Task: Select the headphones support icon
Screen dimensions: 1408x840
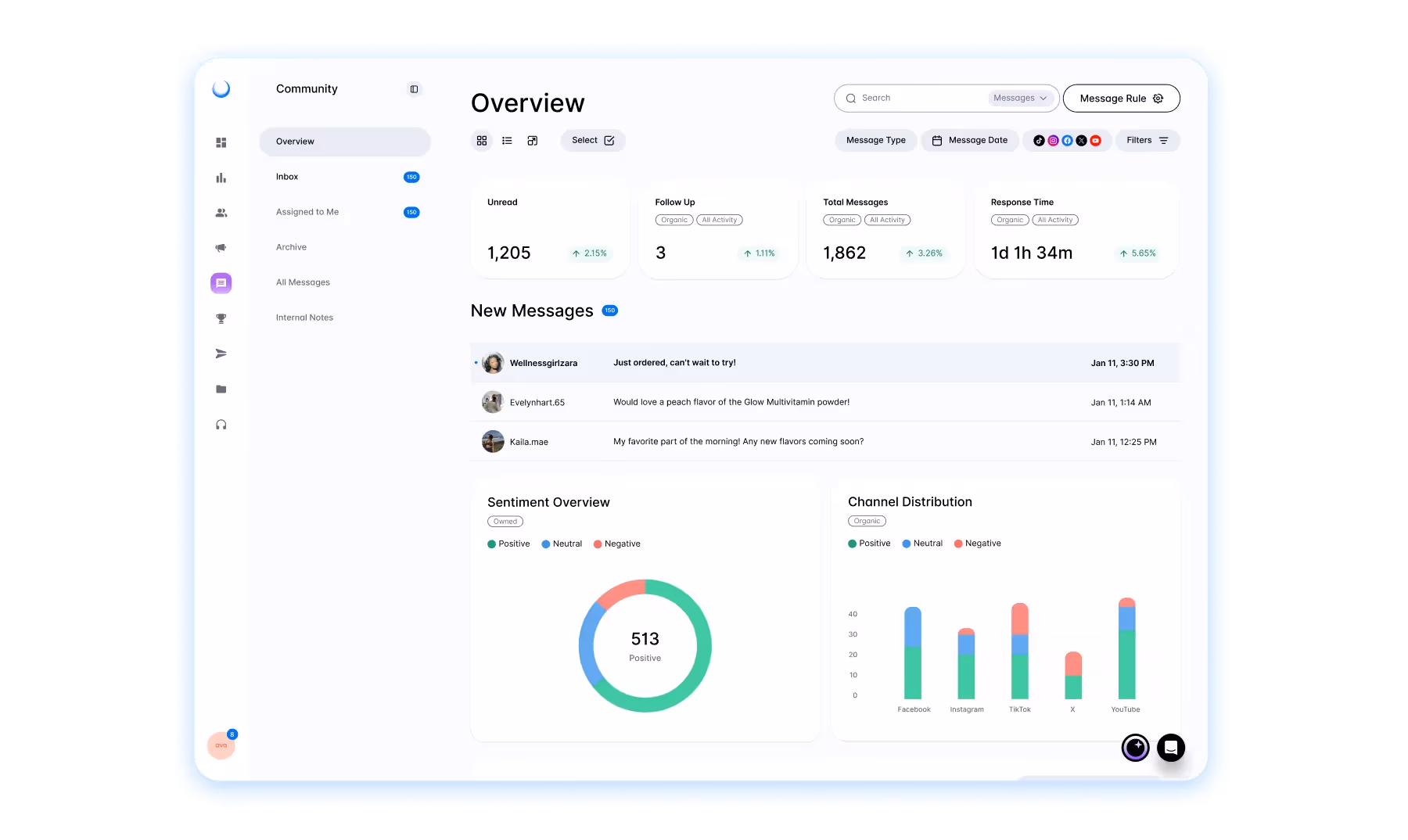Action: [x=221, y=424]
